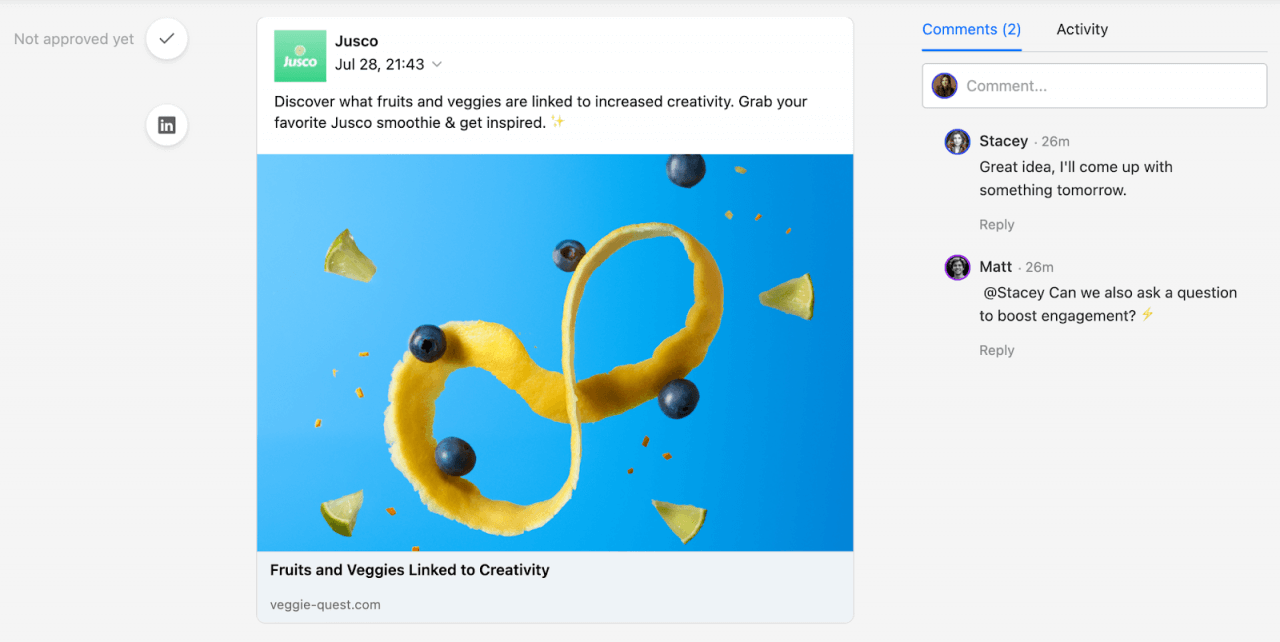Open the Comments (2) tab

click(x=971, y=30)
